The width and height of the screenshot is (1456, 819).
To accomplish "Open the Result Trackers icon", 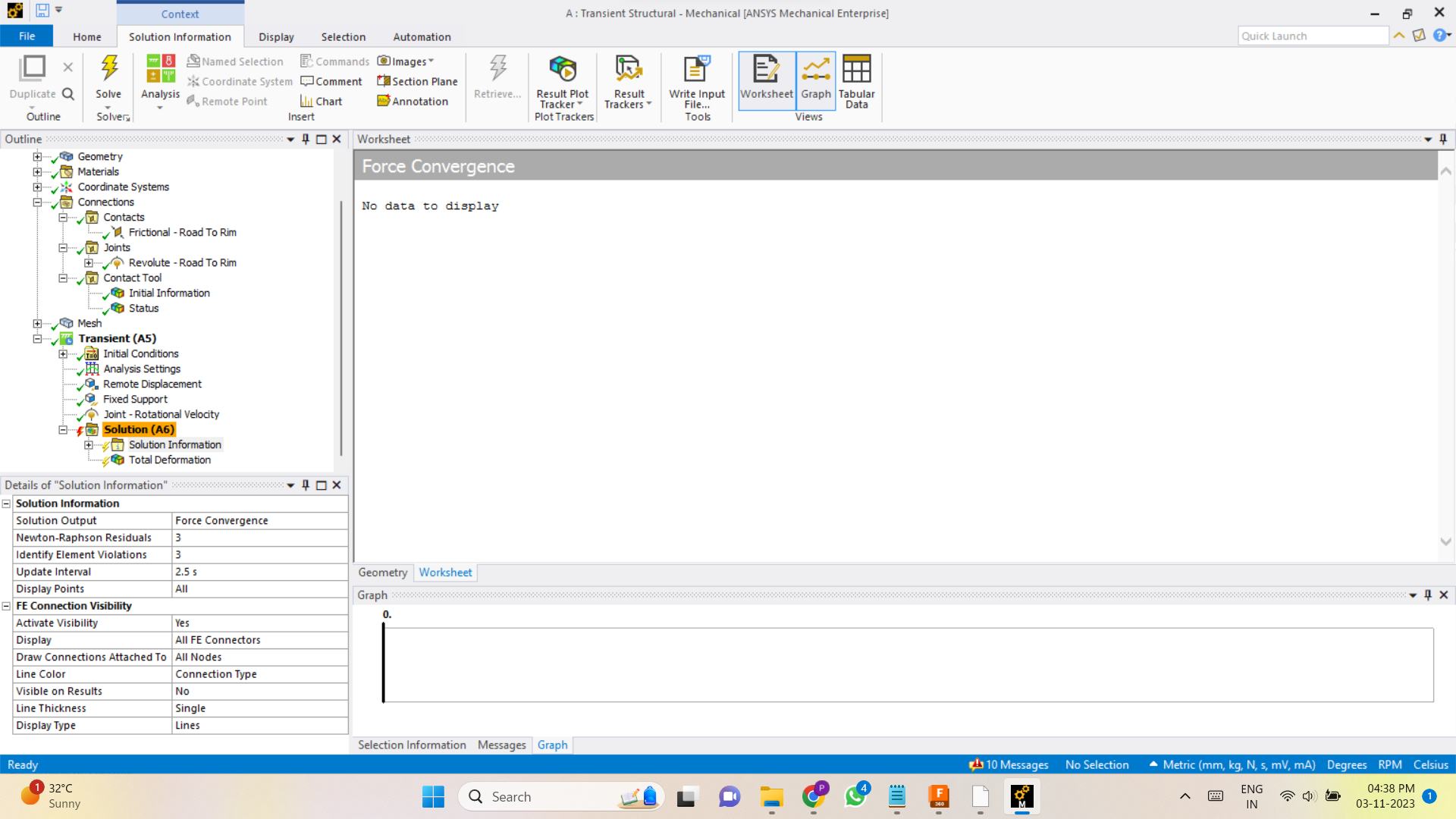I will pos(629,70).
